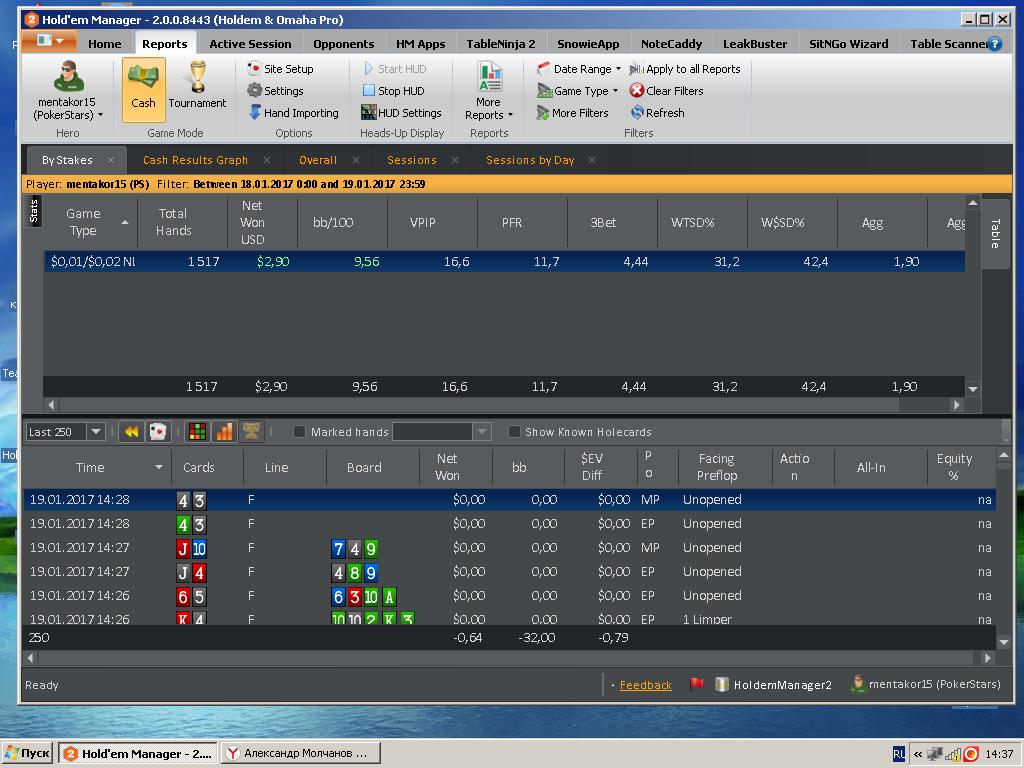
Task: Switch to the Cash Results Graph report tab
Action: pos(195,160)
